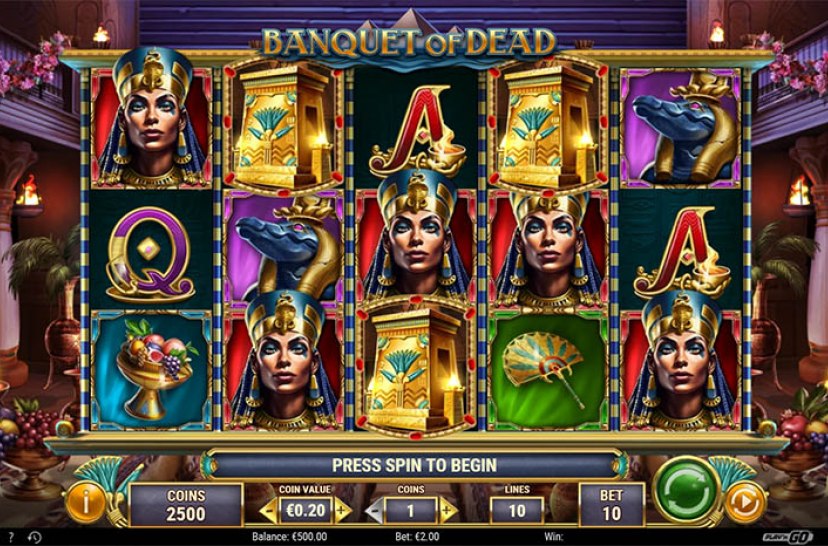828x546 pixels.
Task: Start autoplay with orange play button
Action: tap(746, 502)
